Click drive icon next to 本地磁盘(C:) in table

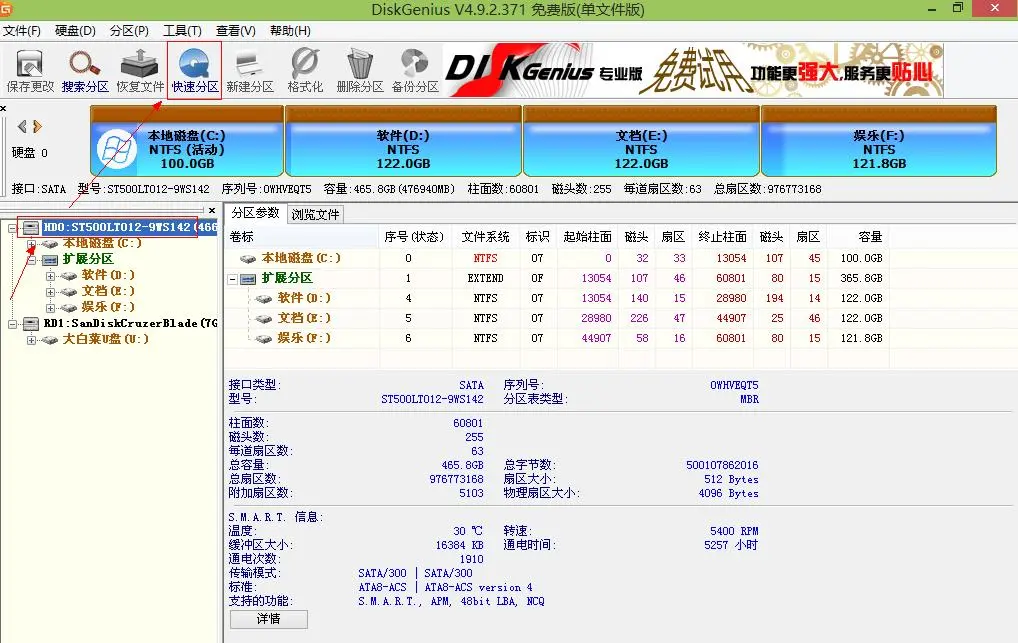247,258
